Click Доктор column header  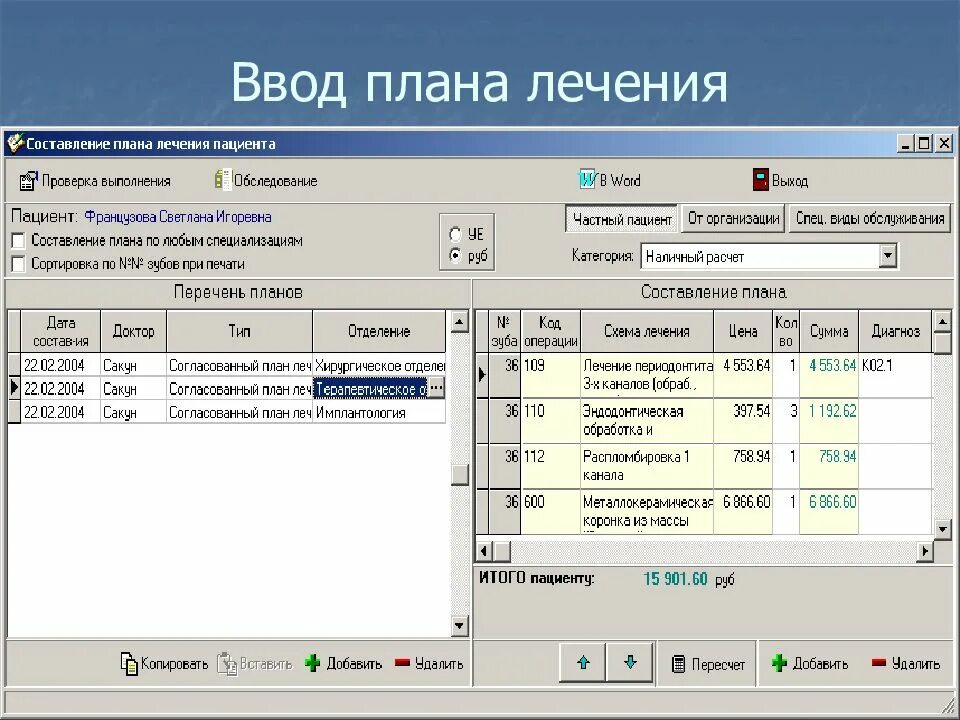tap(133, 331)
